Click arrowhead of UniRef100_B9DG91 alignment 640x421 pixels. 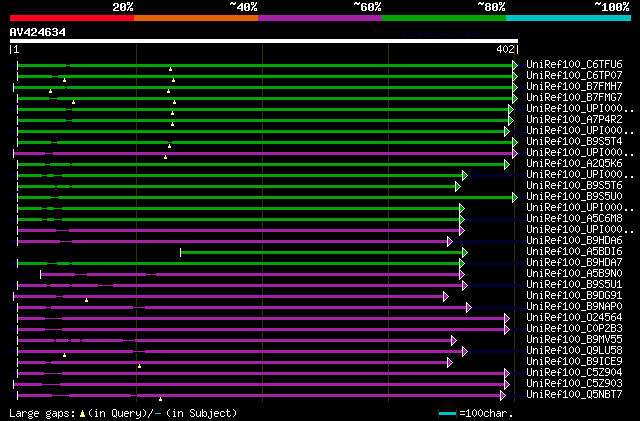coord(446,296)
